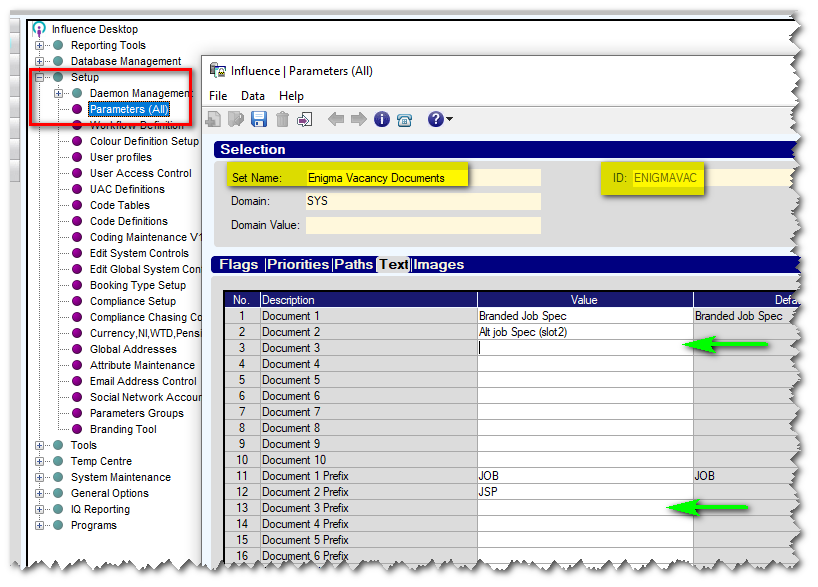This screenshot has width=818, height=587.
Task: Expand the General Options tree node
Action: (39, 493)
